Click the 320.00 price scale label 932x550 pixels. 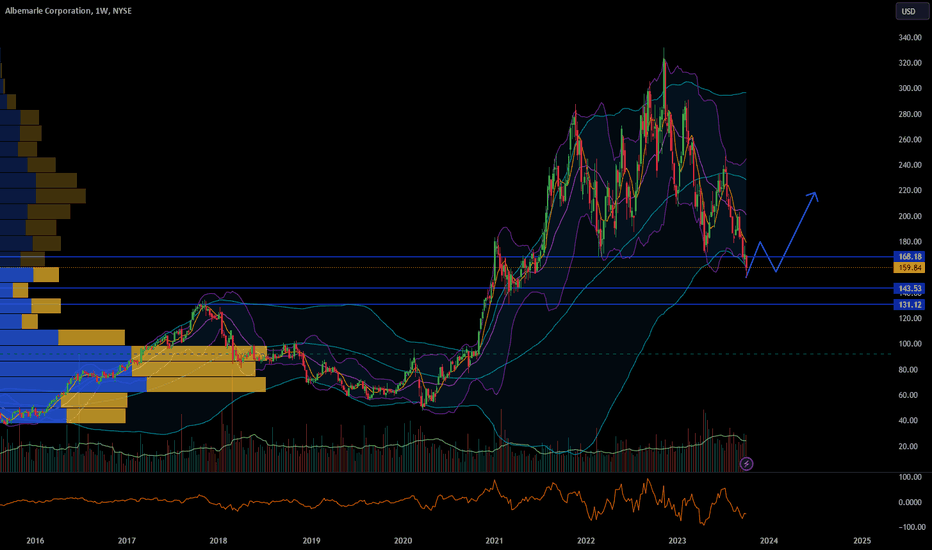click(x=910, y=63)
